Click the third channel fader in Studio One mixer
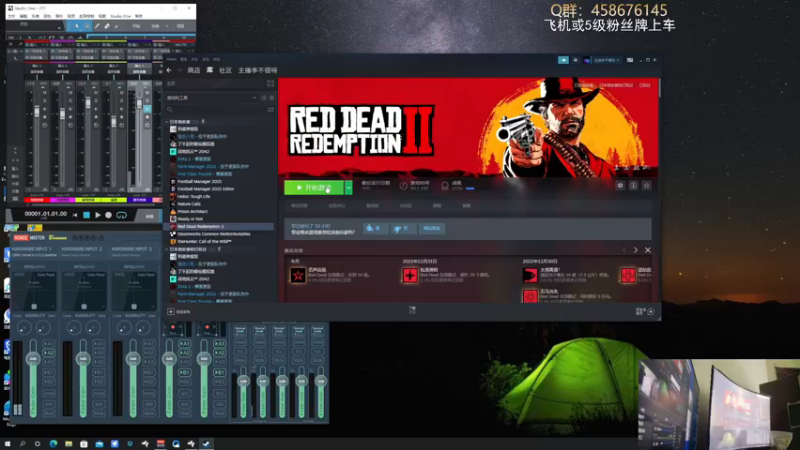 [88, 103]
